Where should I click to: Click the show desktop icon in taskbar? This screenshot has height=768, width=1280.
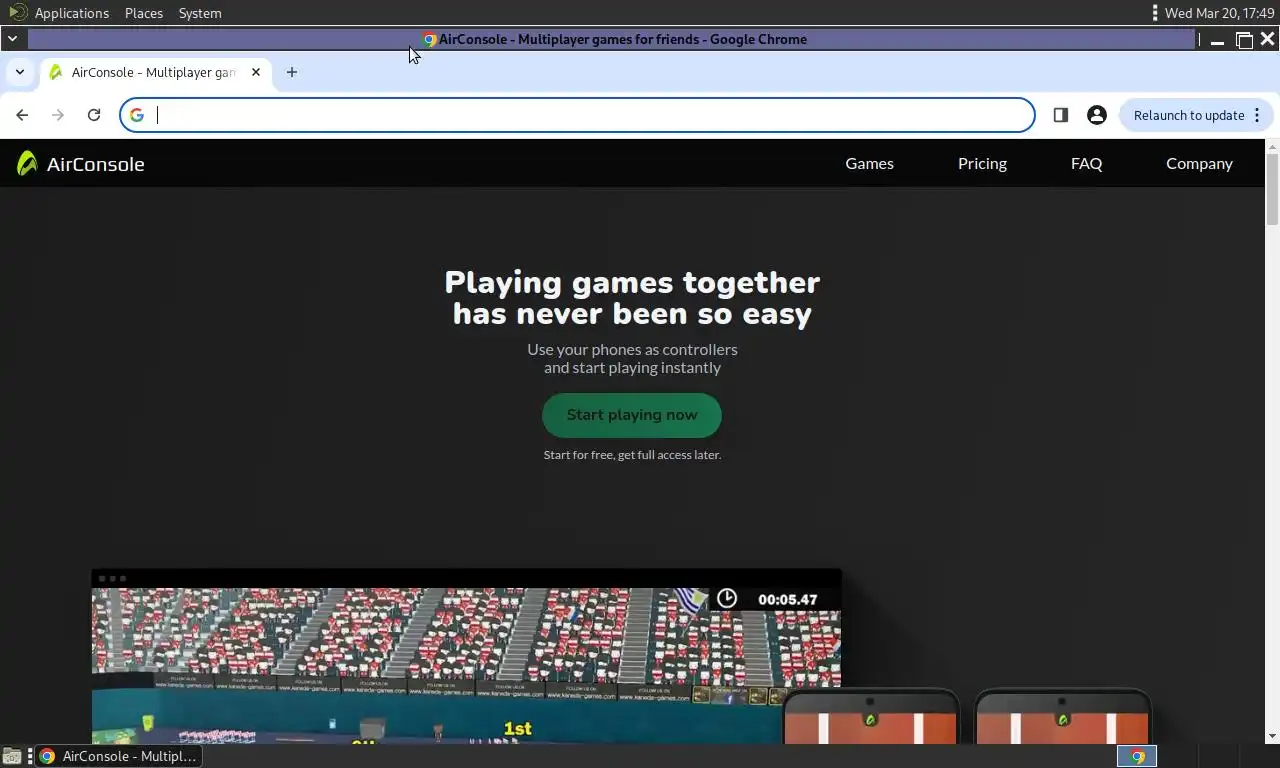tap(12, 756)
